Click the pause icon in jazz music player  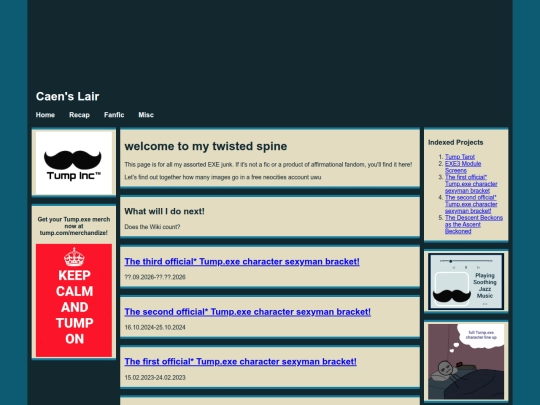coord(466,267)
